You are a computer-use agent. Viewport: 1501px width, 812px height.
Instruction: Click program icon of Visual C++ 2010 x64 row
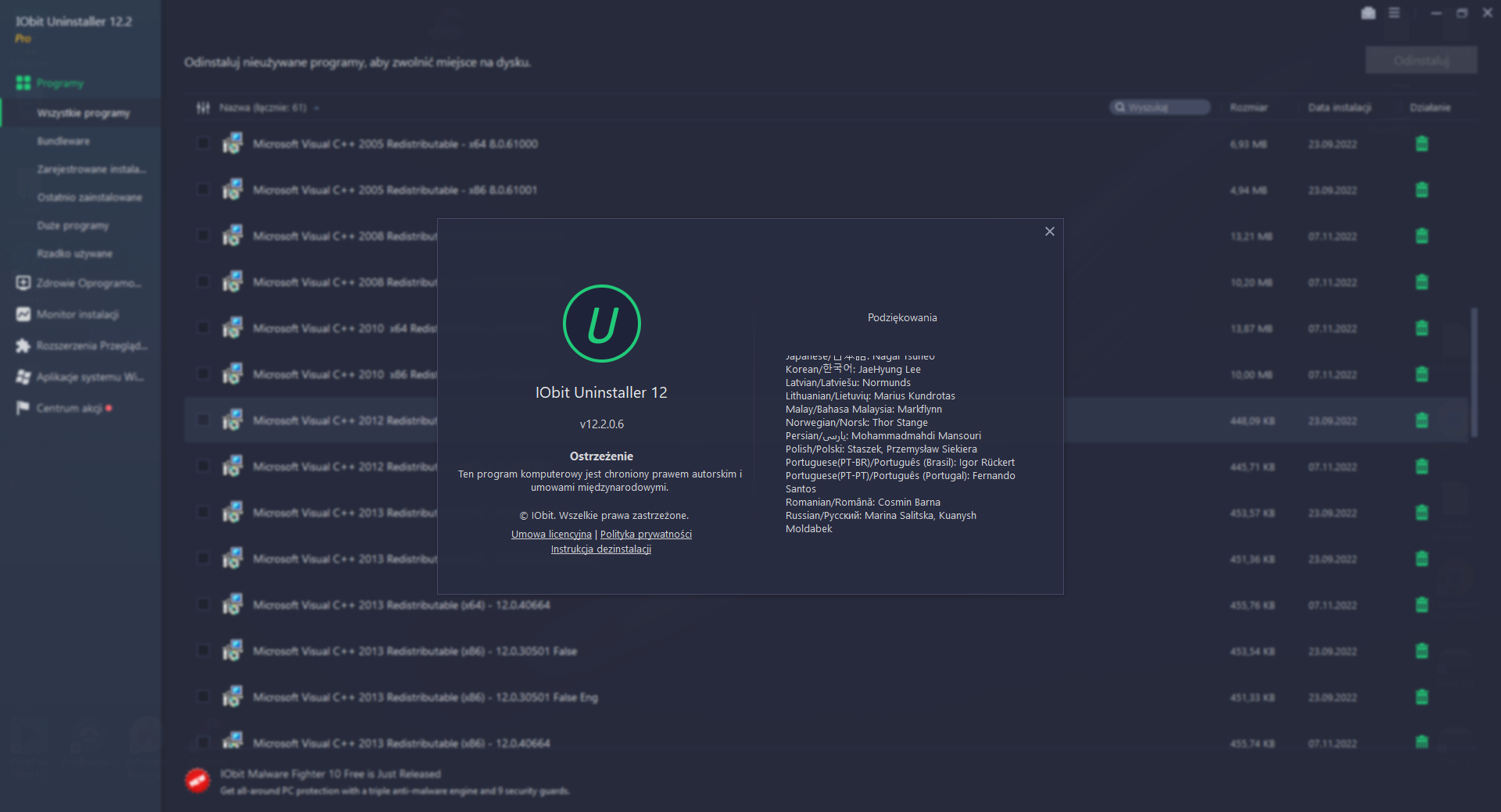point(232,328)
